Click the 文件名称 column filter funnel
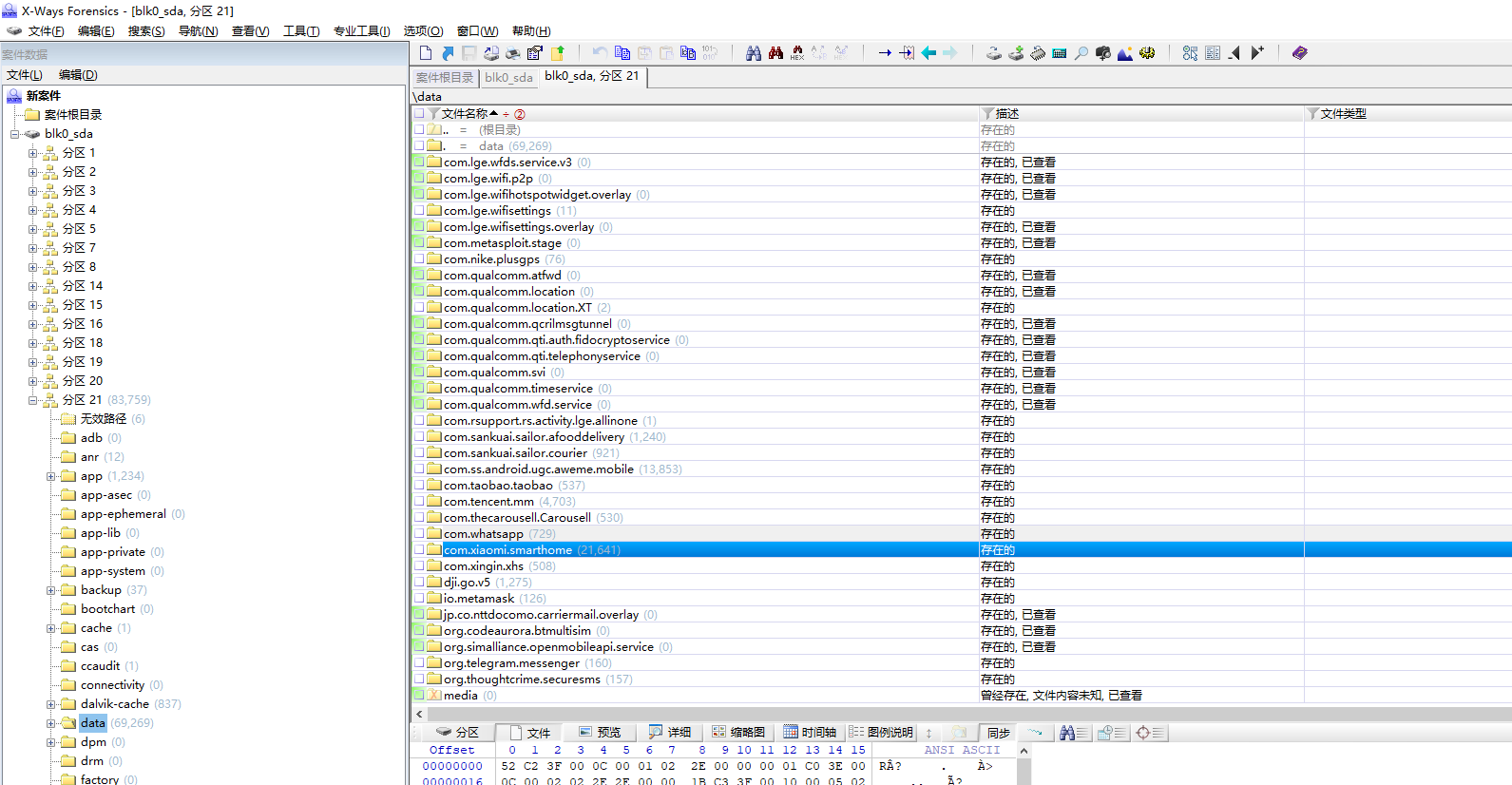1512x785 pixels. (433, 113)
